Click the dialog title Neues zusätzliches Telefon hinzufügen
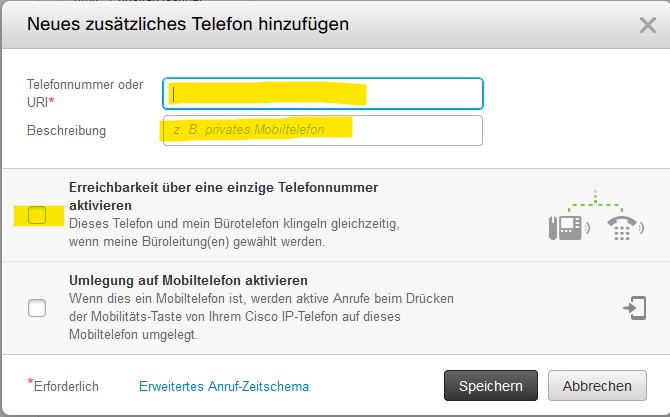Screen dimensions: 670x417 pyautogui.click(x=188, y=24)
